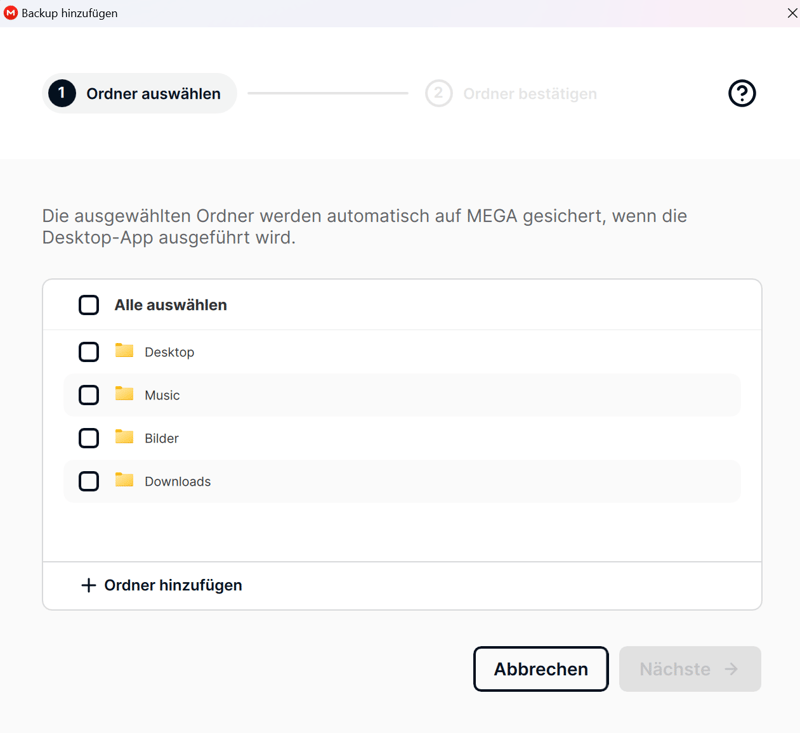Tick the Desktop folder checkbox
The image size is (800, 733).
pyautogui.click(x=89, y=352)
